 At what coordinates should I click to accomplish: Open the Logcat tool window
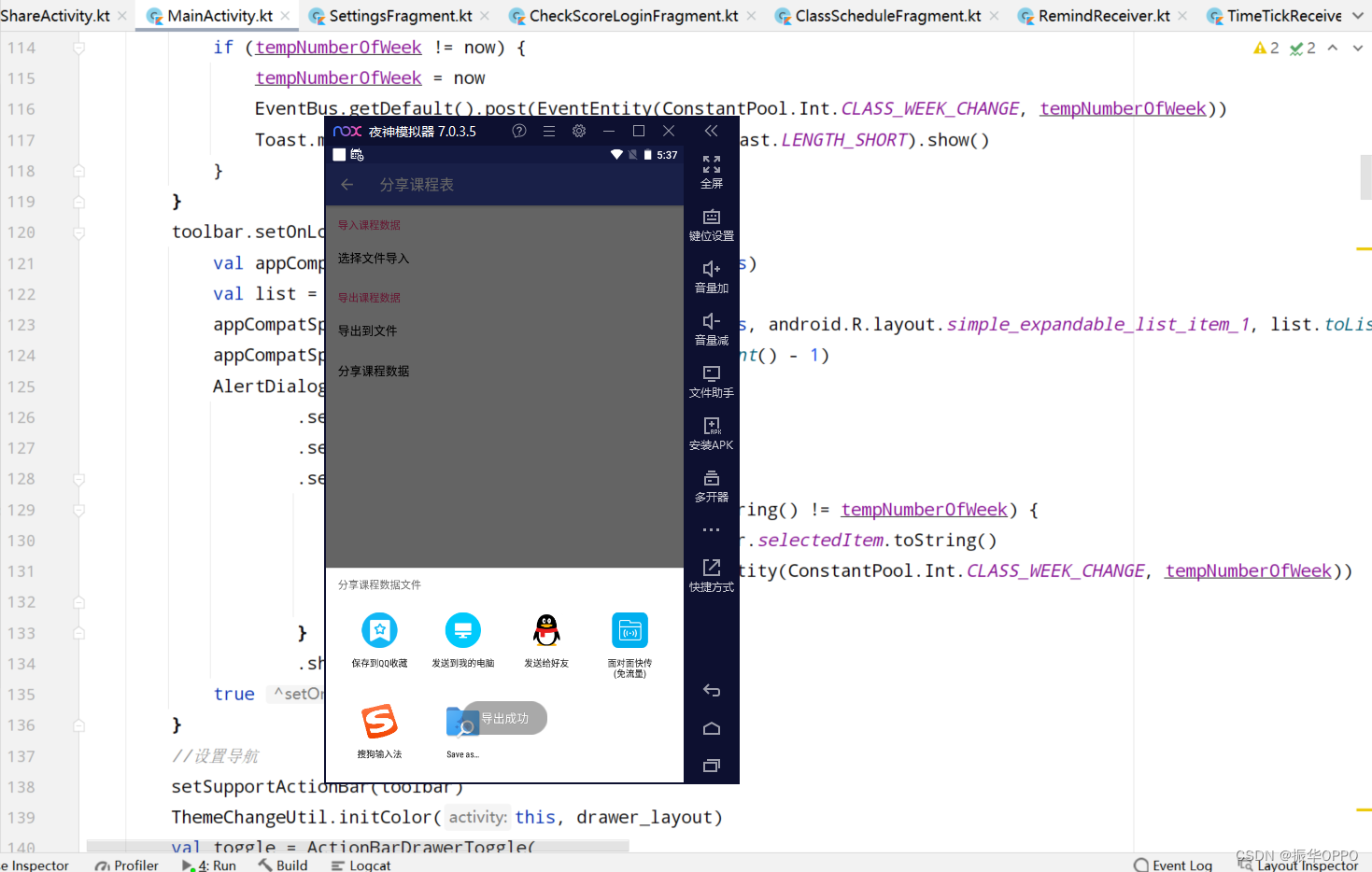[361, 865]
